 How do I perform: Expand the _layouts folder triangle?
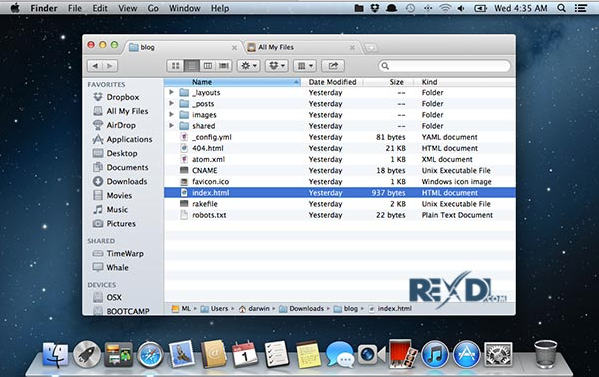click(x=172, y=92)
